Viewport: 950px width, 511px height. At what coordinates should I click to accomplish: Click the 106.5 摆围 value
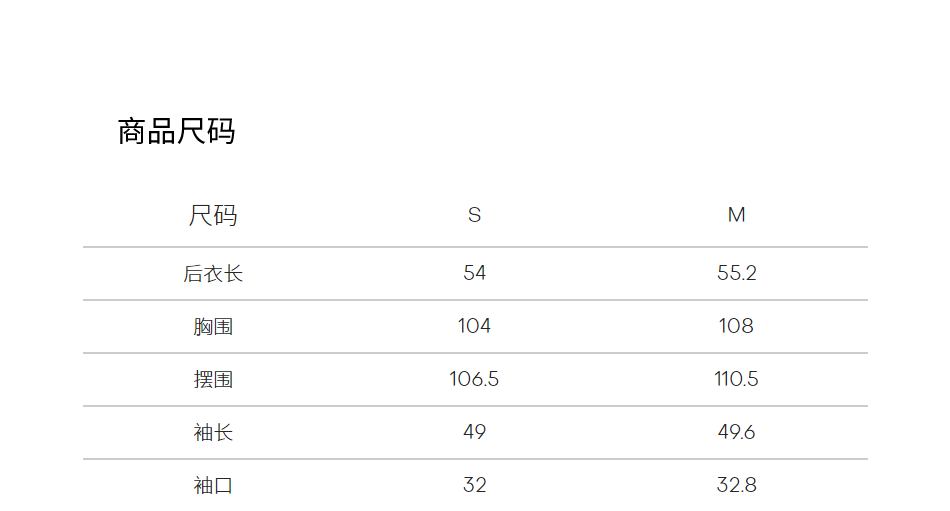(x=474, y=379)
